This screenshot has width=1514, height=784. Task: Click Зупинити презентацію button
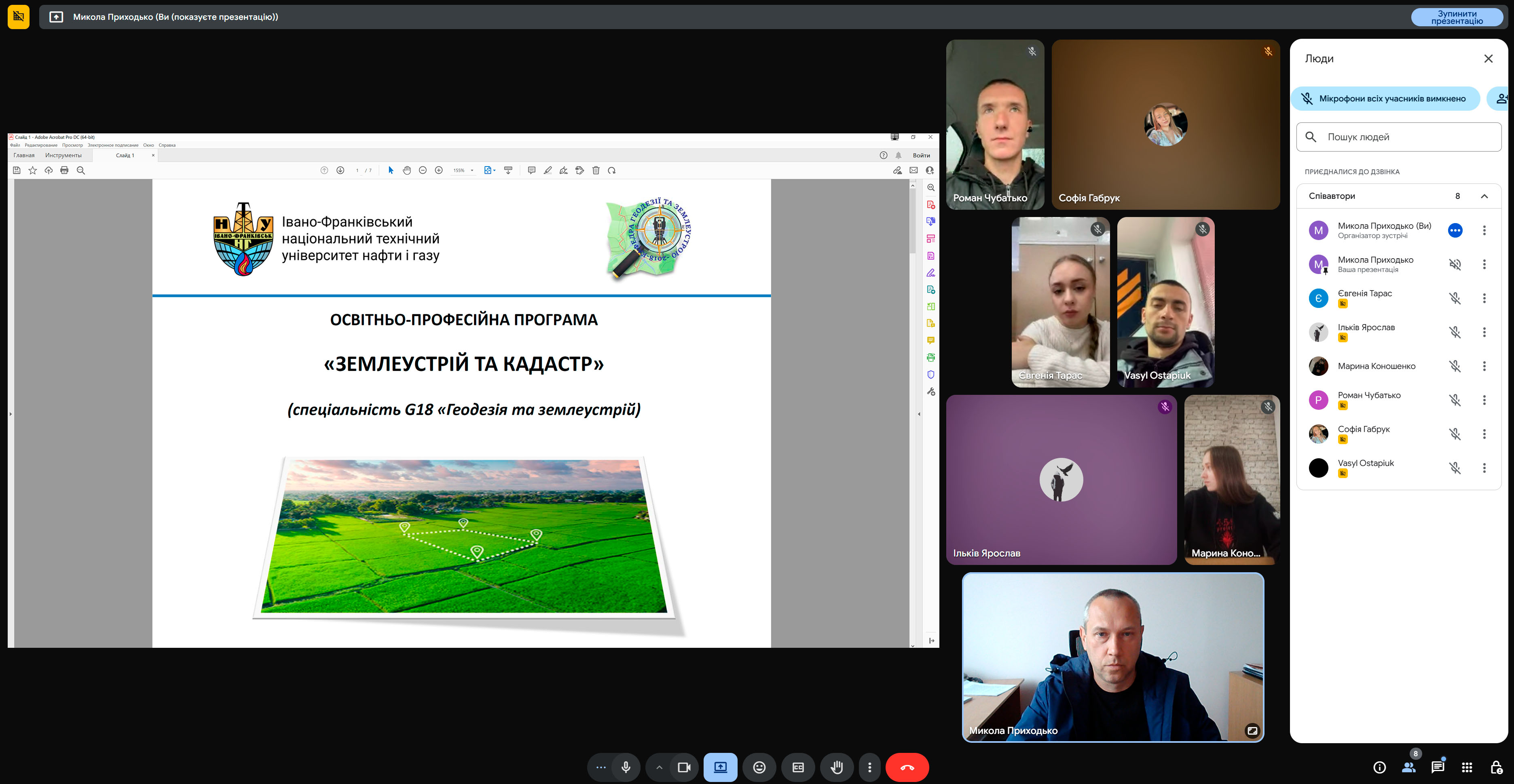click(x=1457, y=17)
